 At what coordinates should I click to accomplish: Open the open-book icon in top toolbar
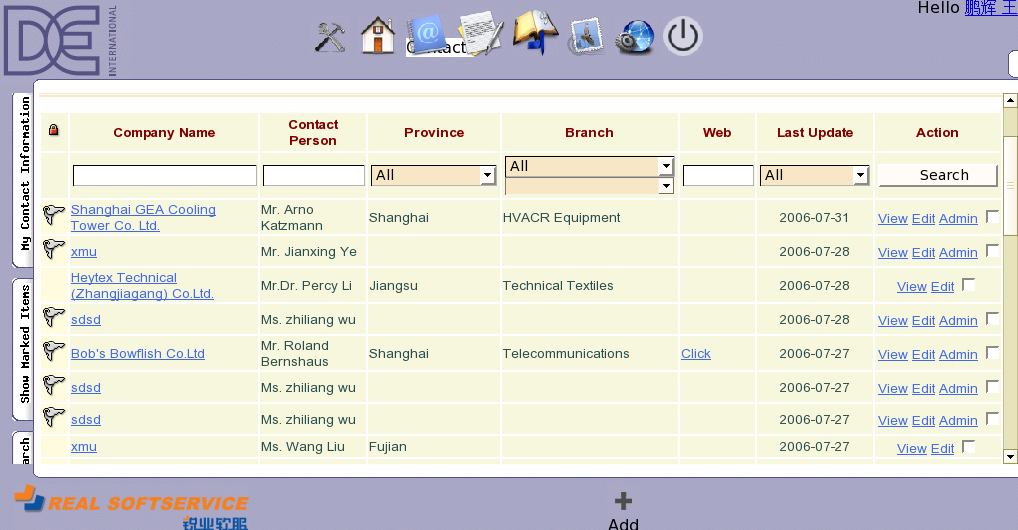tap(535, 34)
